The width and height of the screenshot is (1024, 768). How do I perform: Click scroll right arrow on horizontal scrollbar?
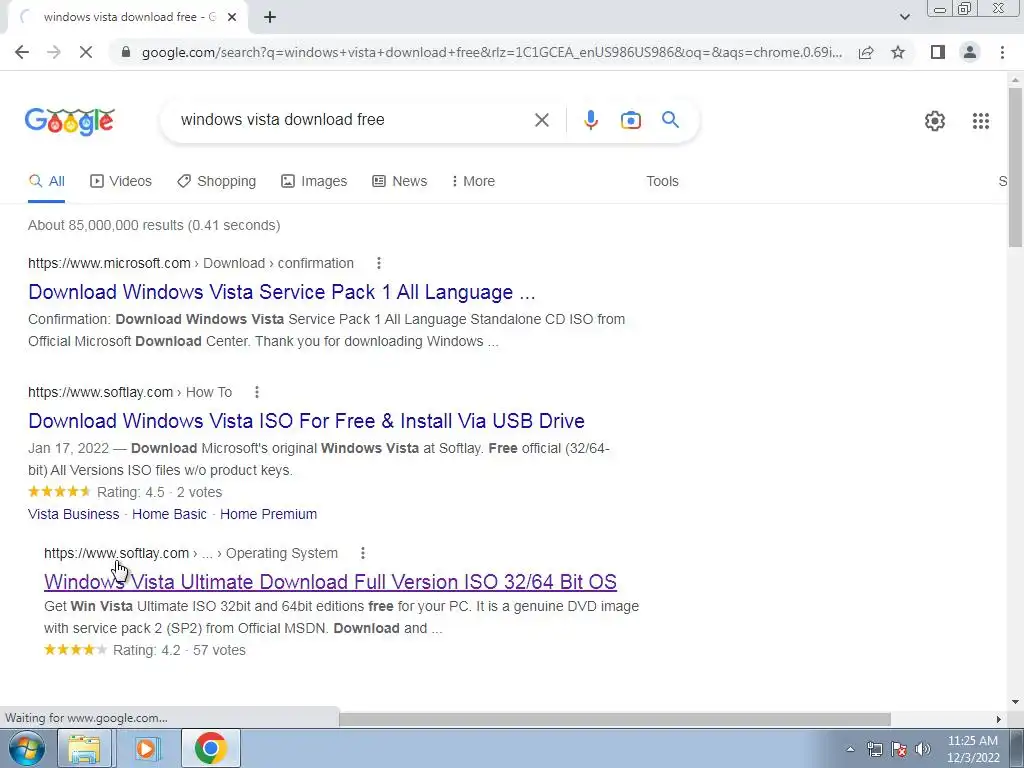point(998,719)
